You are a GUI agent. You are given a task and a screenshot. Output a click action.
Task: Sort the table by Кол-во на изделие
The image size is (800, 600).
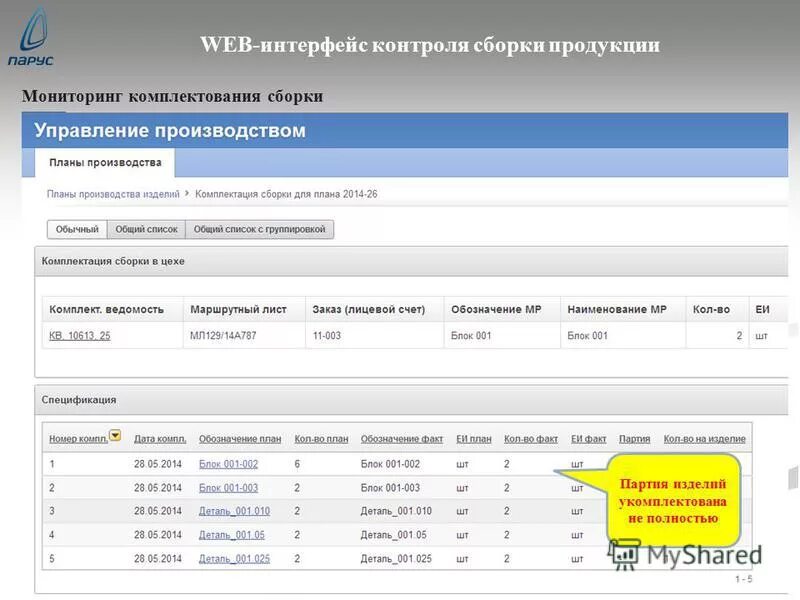(707, 435)
